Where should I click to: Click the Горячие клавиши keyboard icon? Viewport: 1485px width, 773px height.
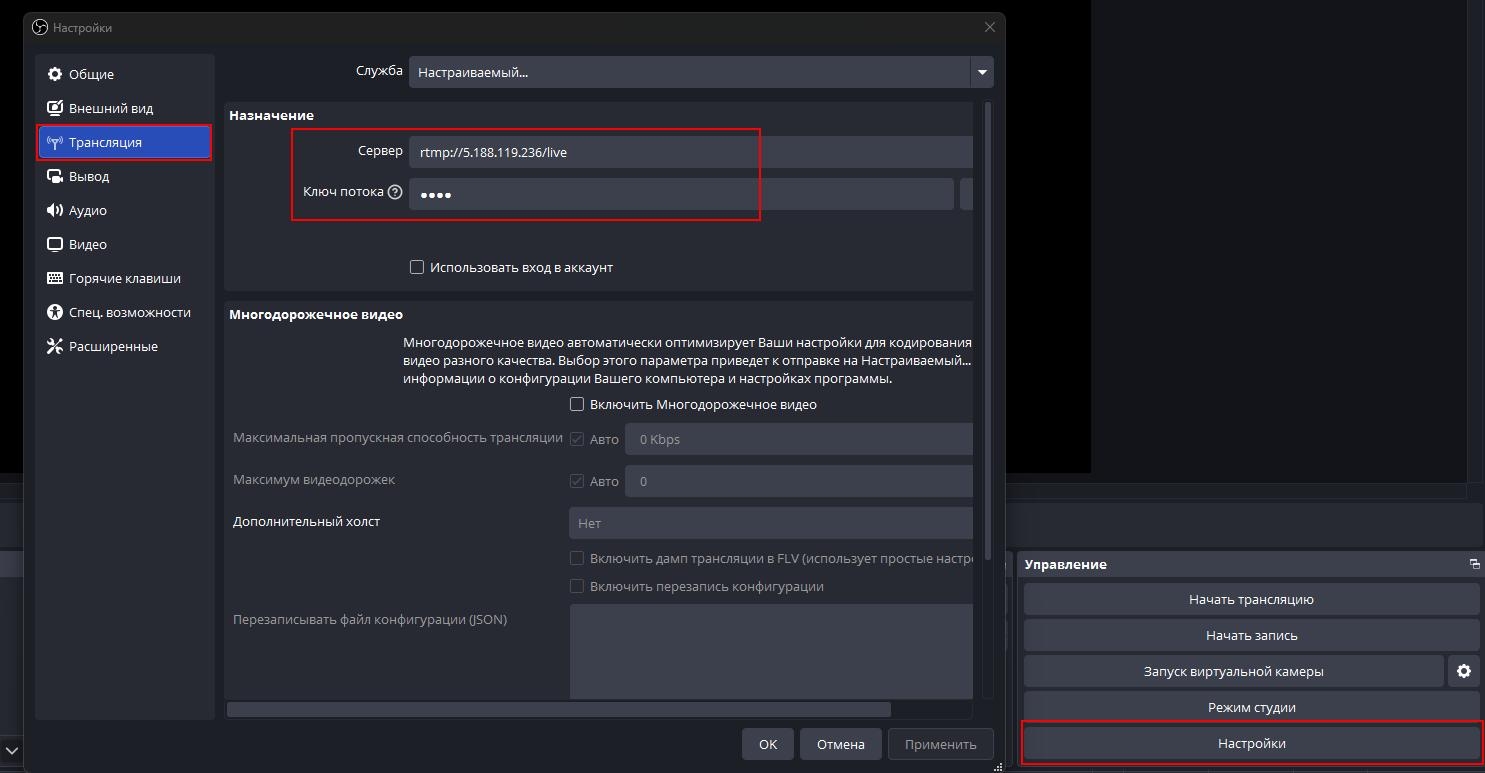click(x=55, y=279)
